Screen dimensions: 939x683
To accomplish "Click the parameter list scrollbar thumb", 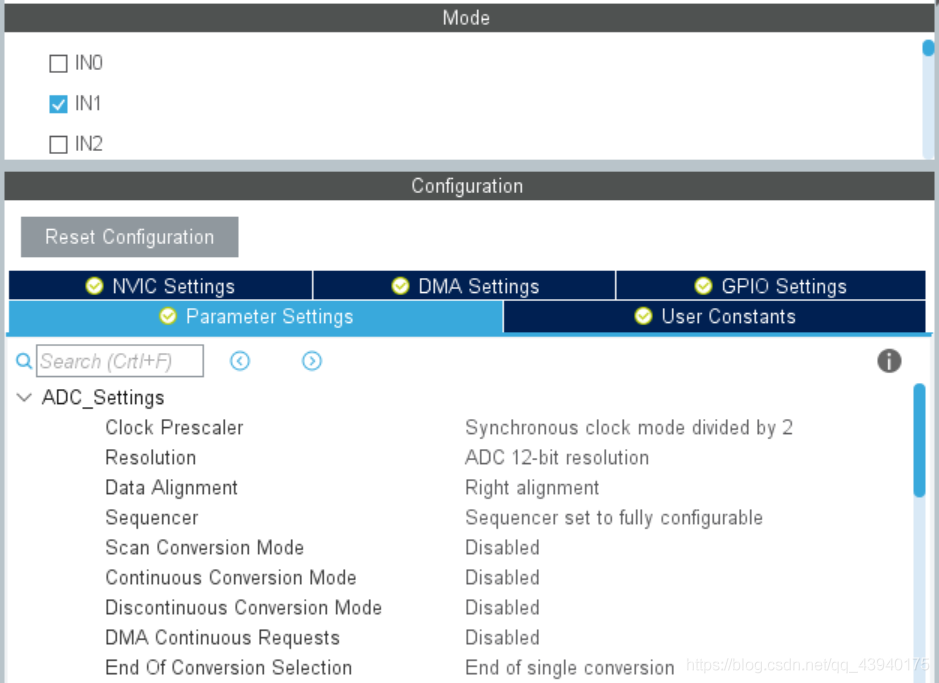I will click(x=919, y=441).
